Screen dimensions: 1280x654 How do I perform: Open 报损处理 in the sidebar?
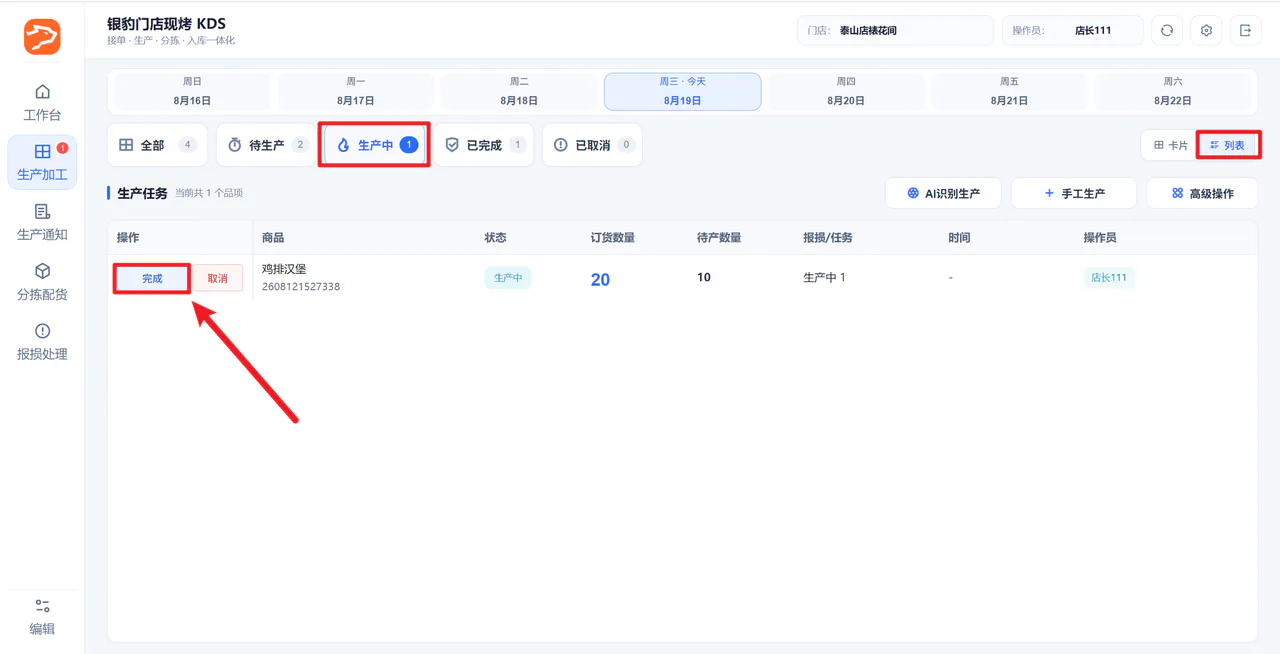coord(42,342)
